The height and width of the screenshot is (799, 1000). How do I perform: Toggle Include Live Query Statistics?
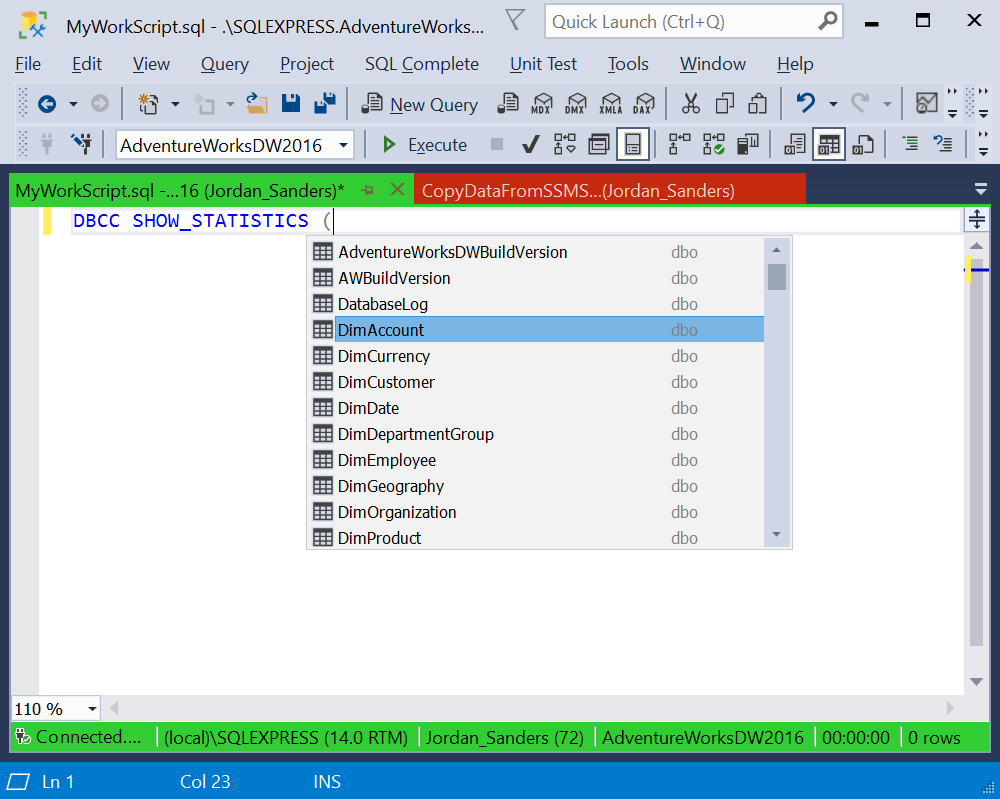tap(713, 145)
